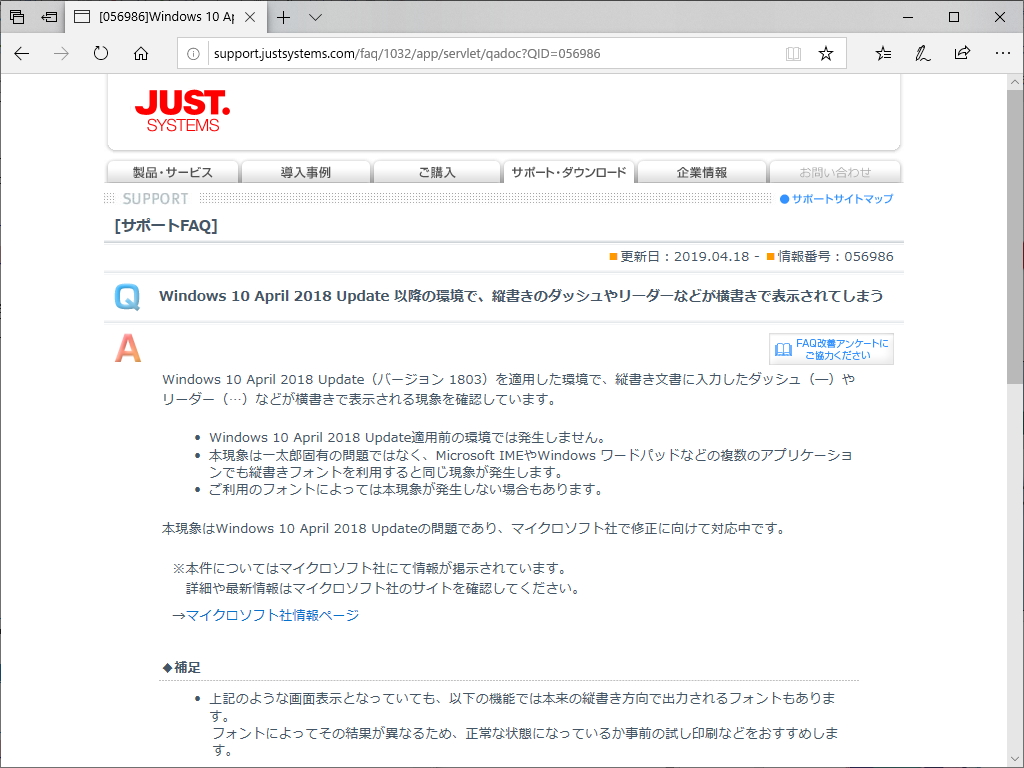Open 導入事例 menu tab
The width and height of the screenshot is (1024, 768).
[x=306, y=172]
